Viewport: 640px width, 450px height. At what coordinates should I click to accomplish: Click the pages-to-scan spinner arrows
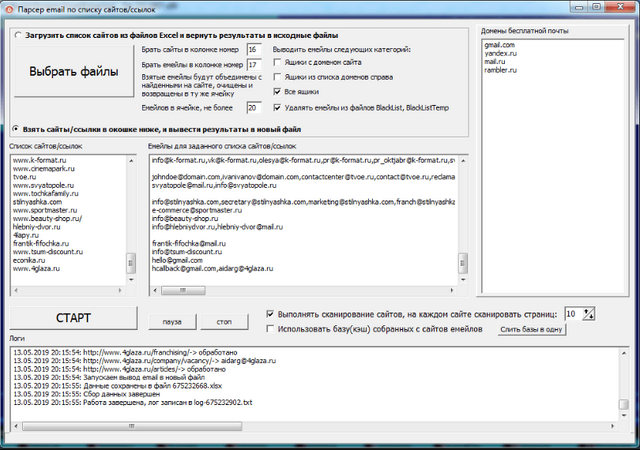pos(589,313)
